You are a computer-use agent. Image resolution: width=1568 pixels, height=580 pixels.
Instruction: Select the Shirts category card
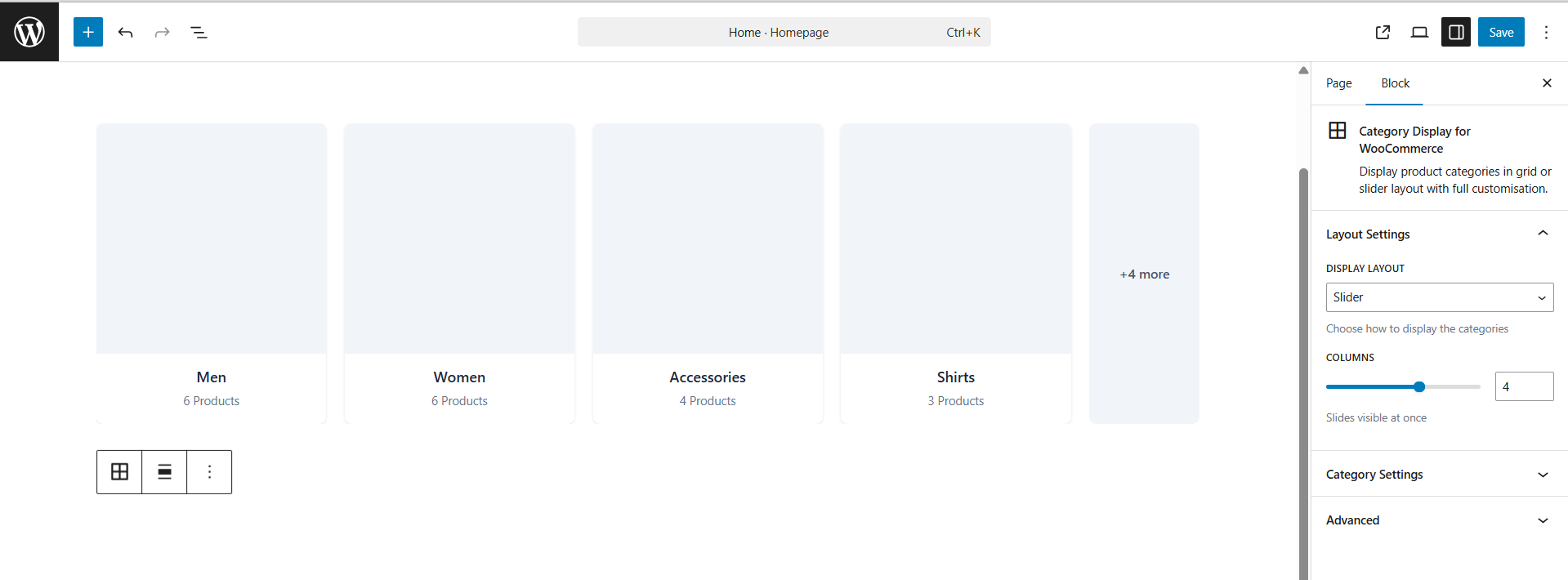coord(956,274)
